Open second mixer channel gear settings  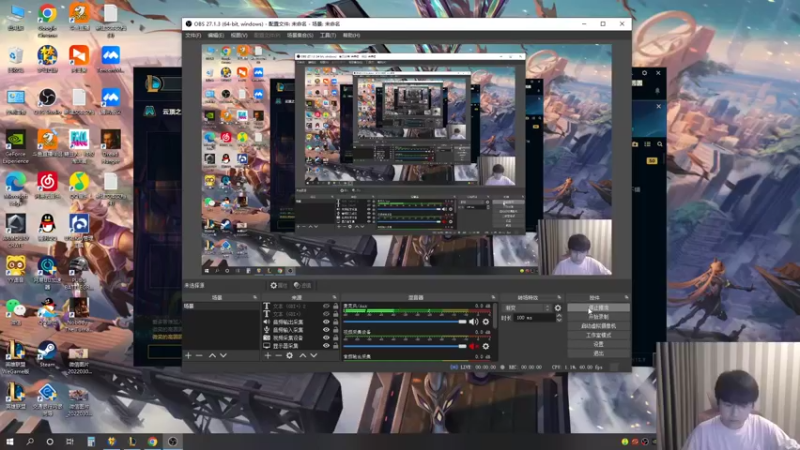[x=486, y=346]
